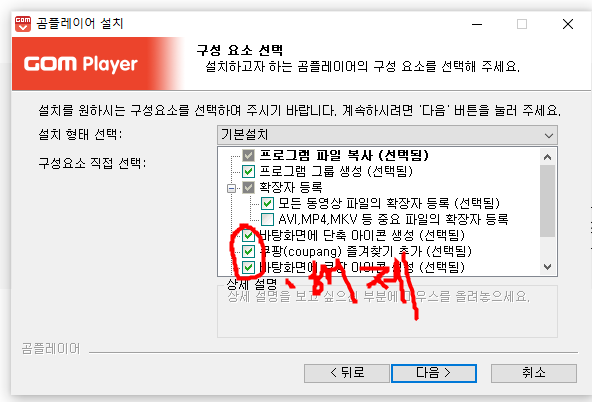Uncheck 바탕화면에 단축 아이콘 생성
This screenshot has width=592, height=402.
coord(248,236)
